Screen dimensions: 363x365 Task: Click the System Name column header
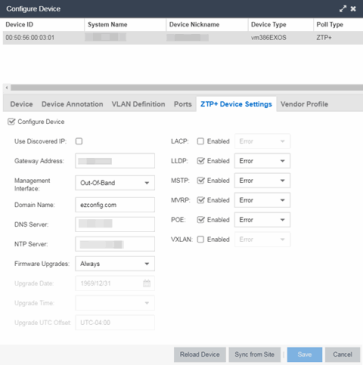pyautogui.click(x=125, y=25)
